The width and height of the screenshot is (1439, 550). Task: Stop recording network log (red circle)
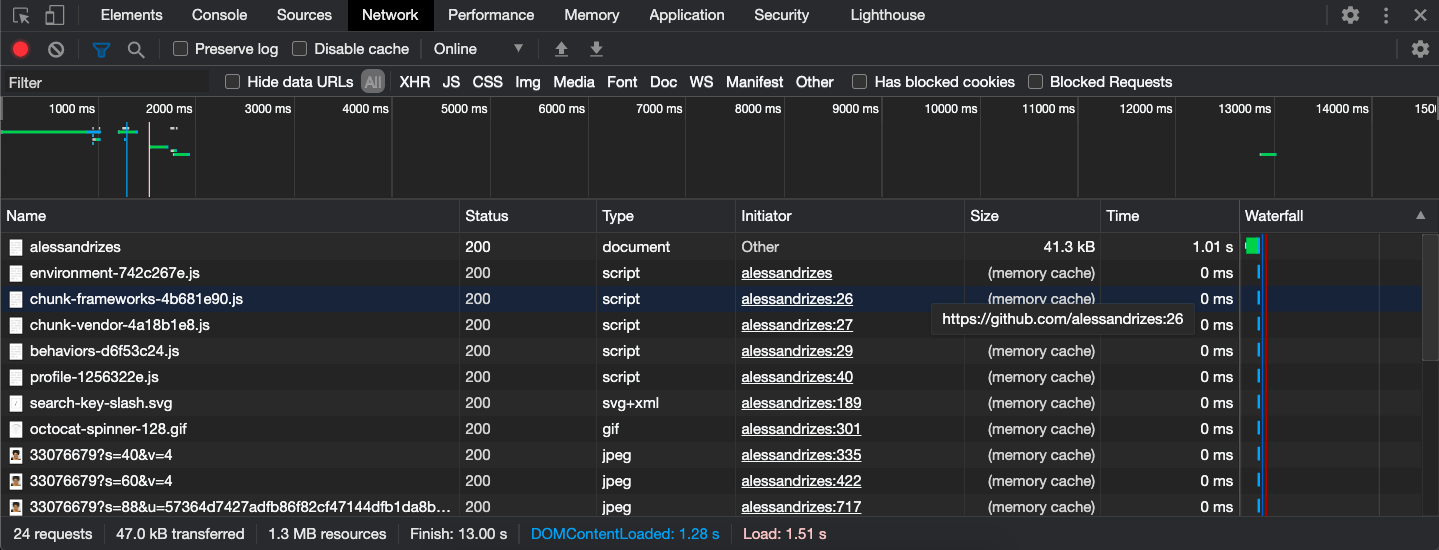(x=21, y=49)
